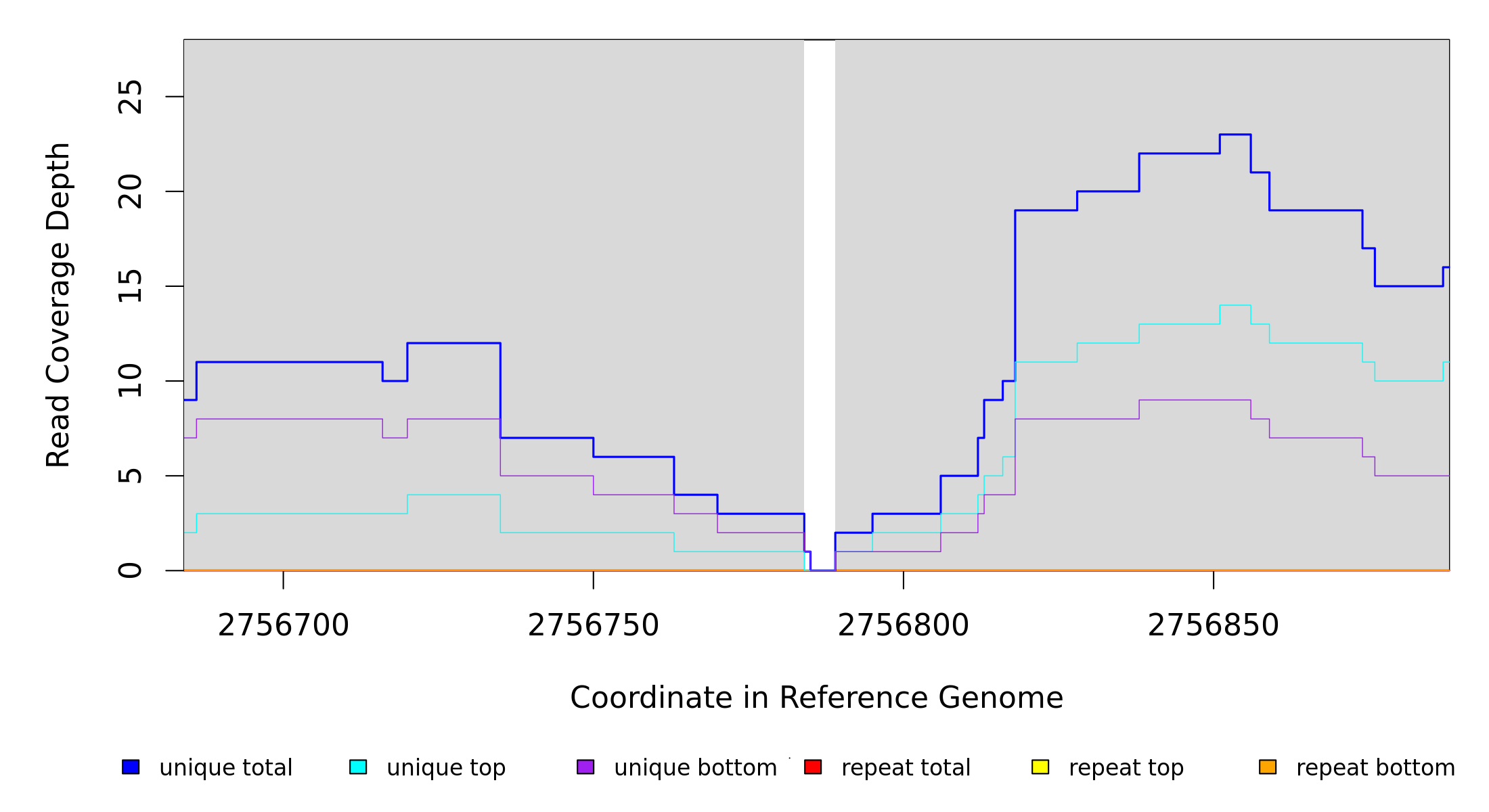The image size is (1489, 812).
Task: Click the cyan "unique top" legend swatch
Action: tap(358, 767)
